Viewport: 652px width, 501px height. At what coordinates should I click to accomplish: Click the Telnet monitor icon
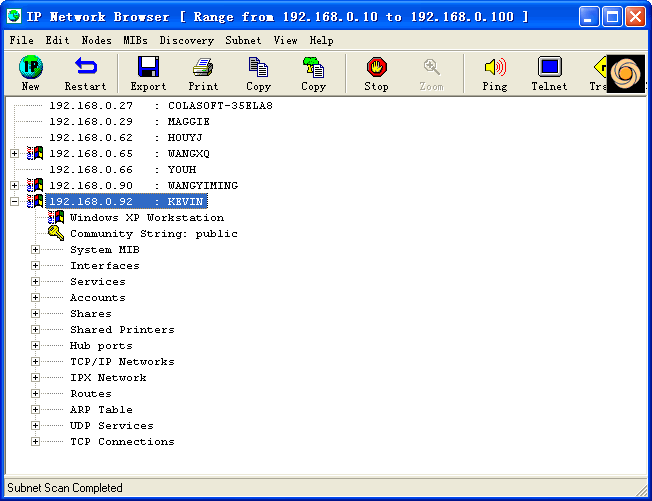(550, 67)
